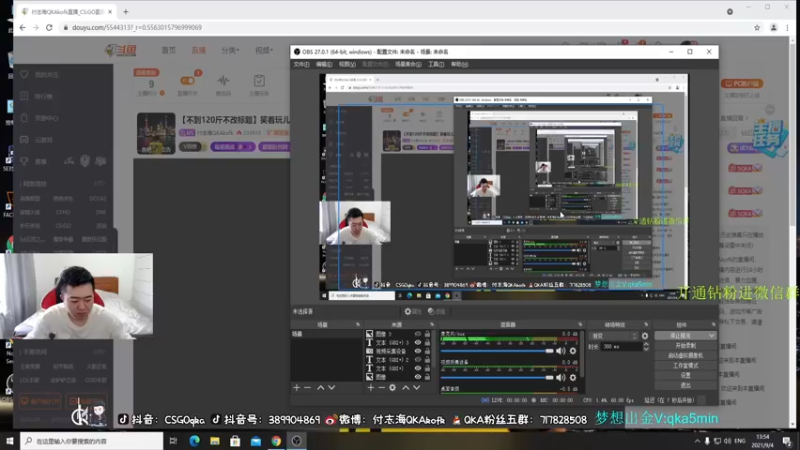Viewport: 800px width, 450px height.
Task: Open 主播任务 clipboard icon in Douyu page
Action: tap(259, 81)
